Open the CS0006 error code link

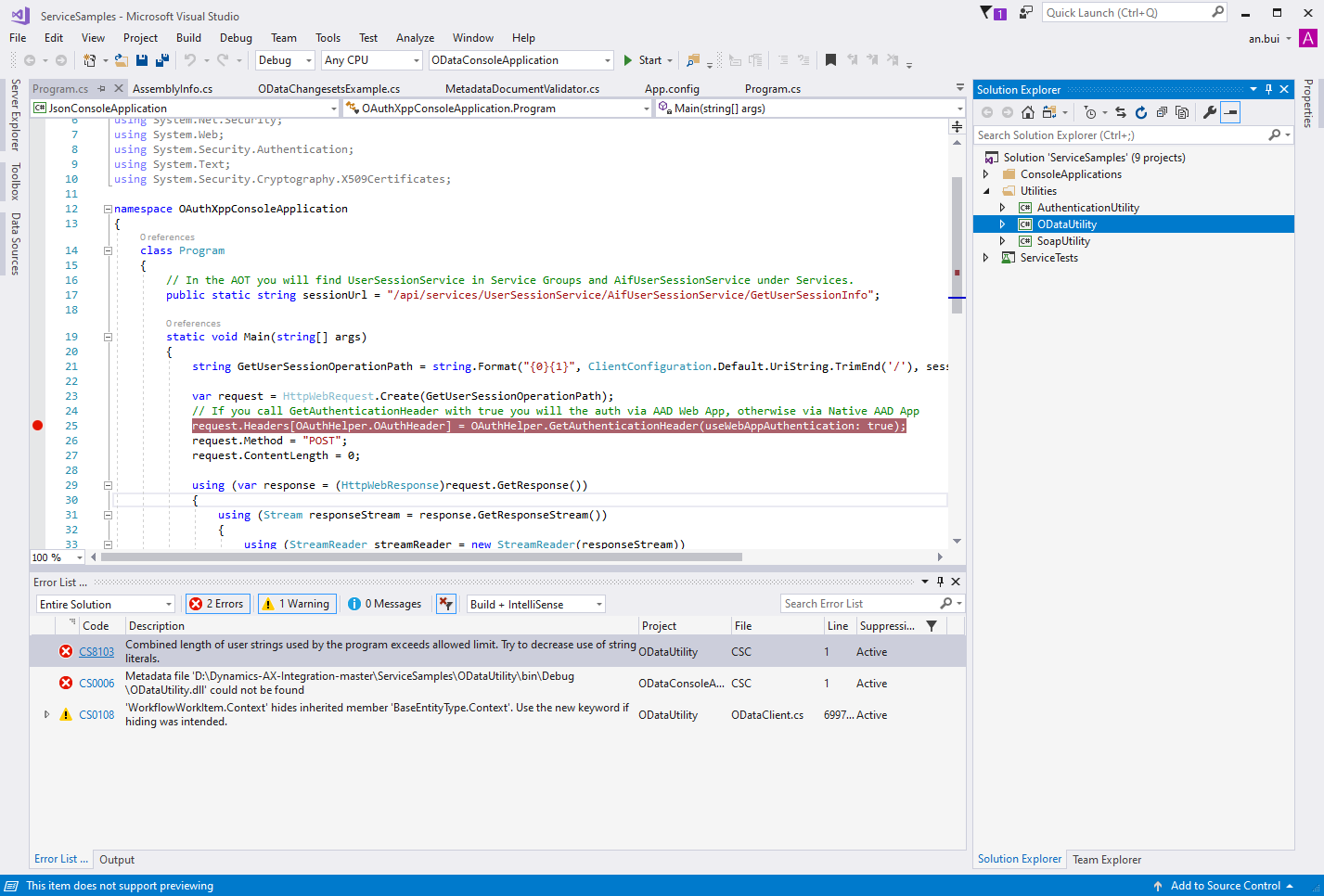tap(96, 684)
